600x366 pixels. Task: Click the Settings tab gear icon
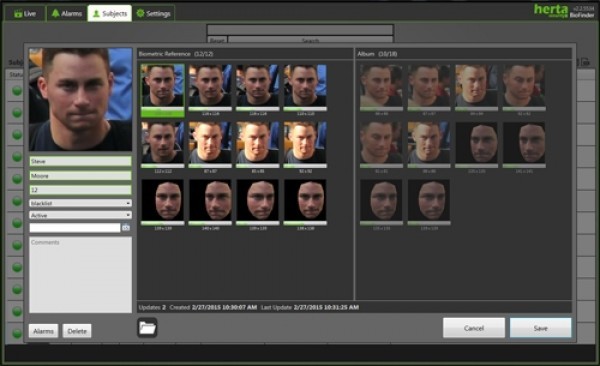(x=140, y=13)
